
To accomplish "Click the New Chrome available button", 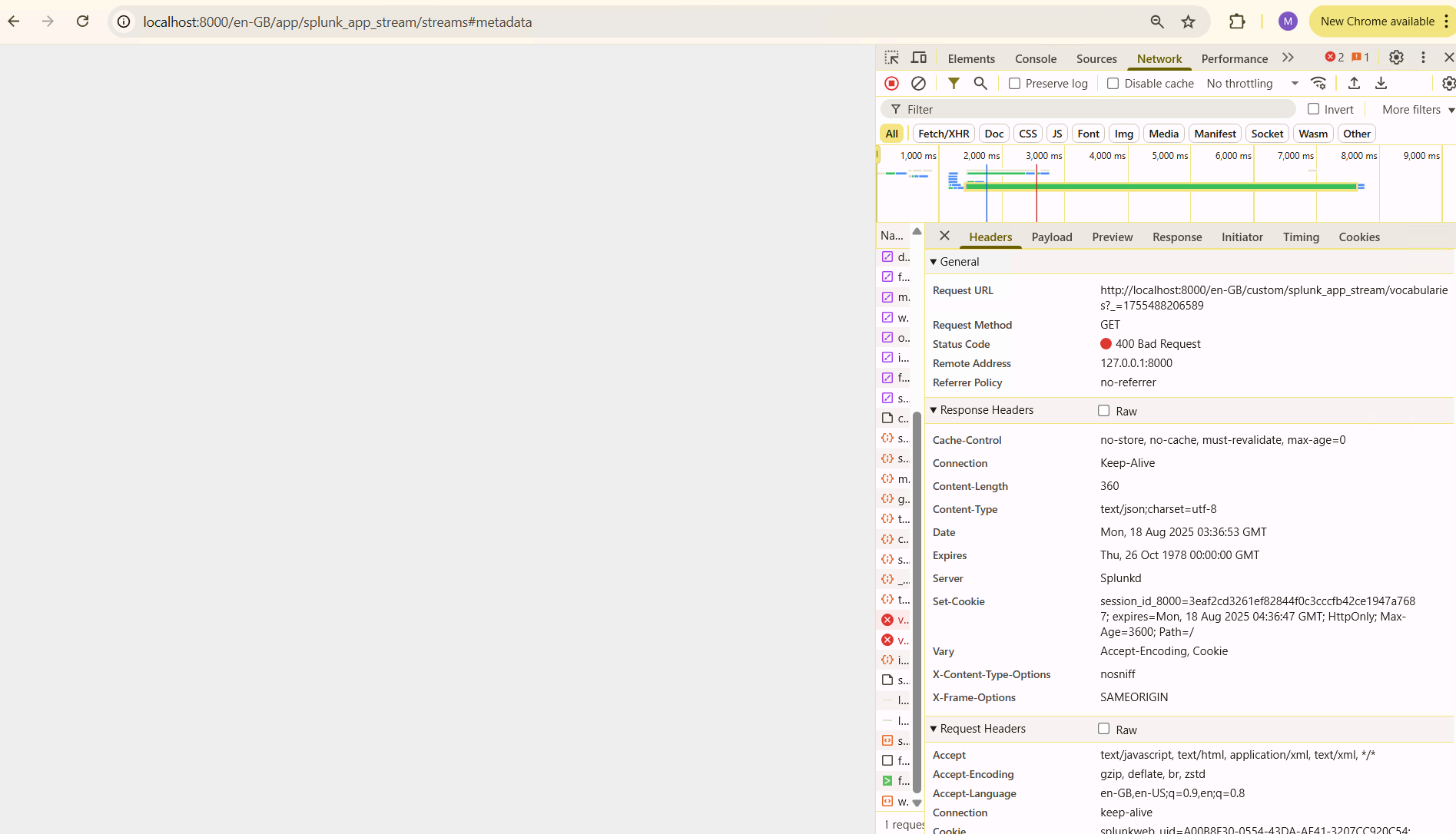I will pyautogui.click(x=1377, y=22).
